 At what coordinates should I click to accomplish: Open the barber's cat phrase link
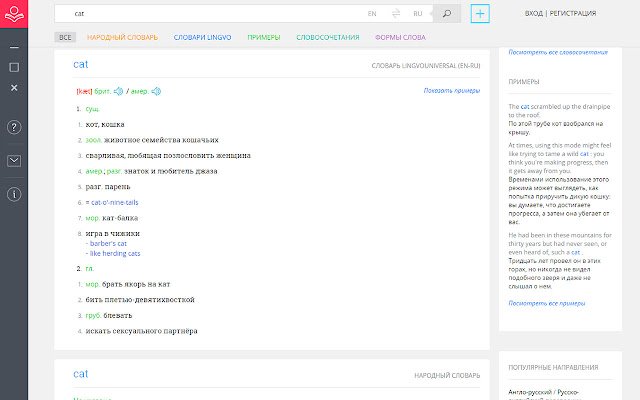(x=108, y=244)
